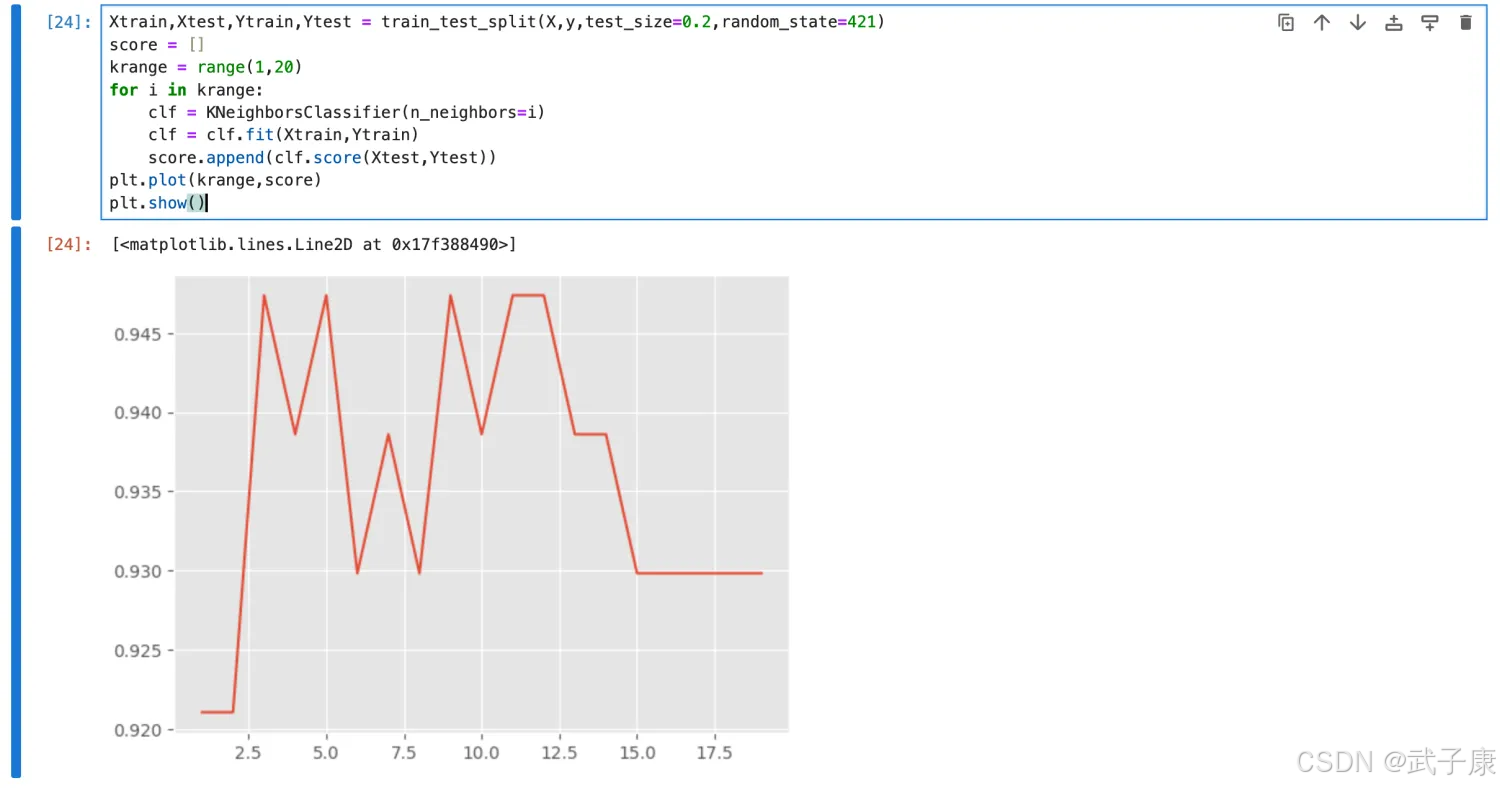Place cursor on the KNeighborsClassifier line
The image size is (1500, 788).
(346, 112)
